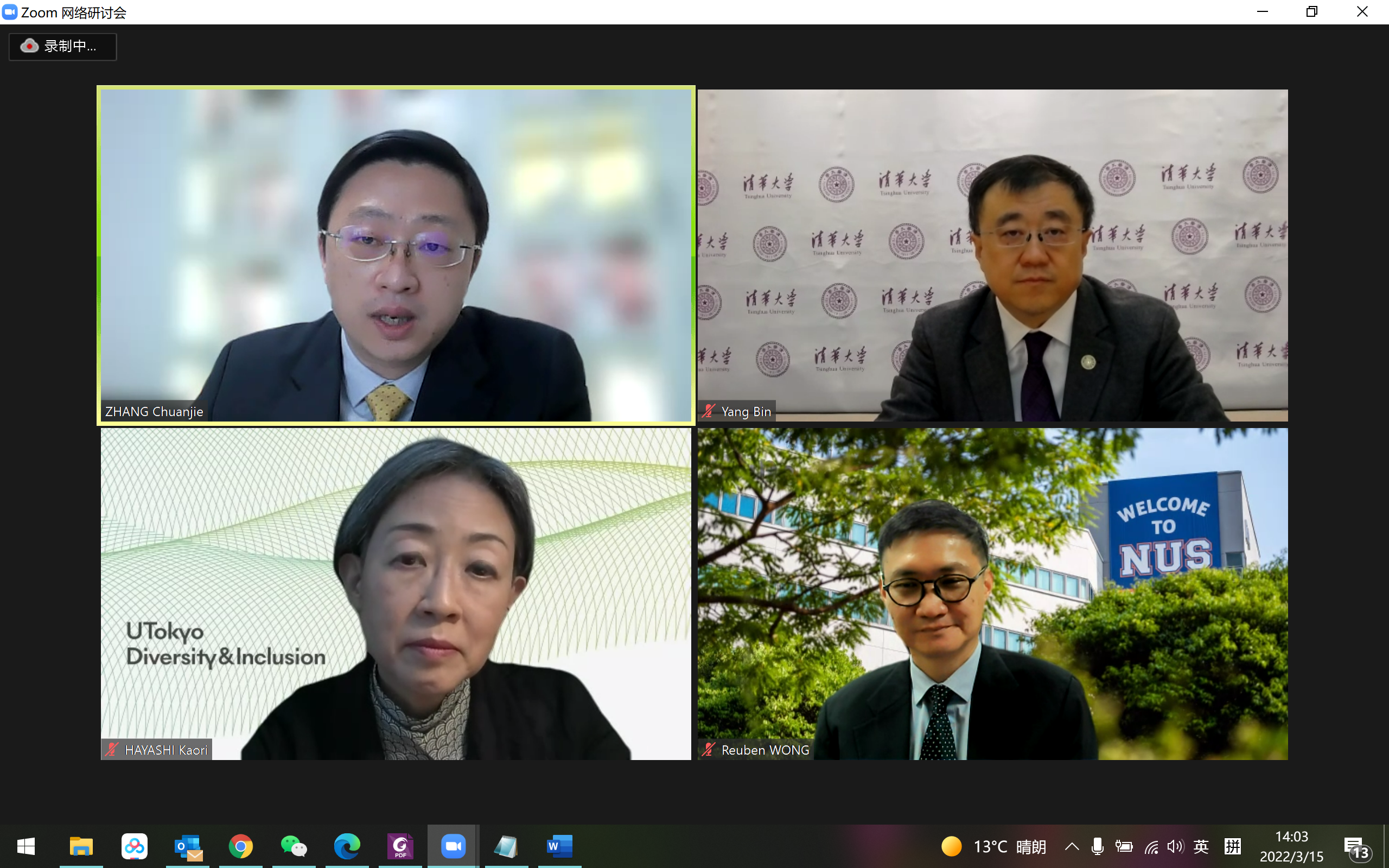Click the 录制中 recording indicator
Image resolution: width=1389 pixels, height=868 pixels.
[x=62, y=47]
